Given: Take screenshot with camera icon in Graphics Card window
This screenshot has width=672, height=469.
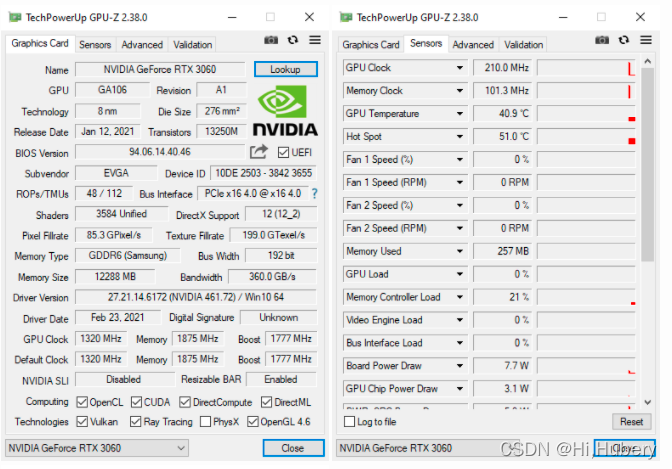Looking at the screenshot, I should coord(270,40).
